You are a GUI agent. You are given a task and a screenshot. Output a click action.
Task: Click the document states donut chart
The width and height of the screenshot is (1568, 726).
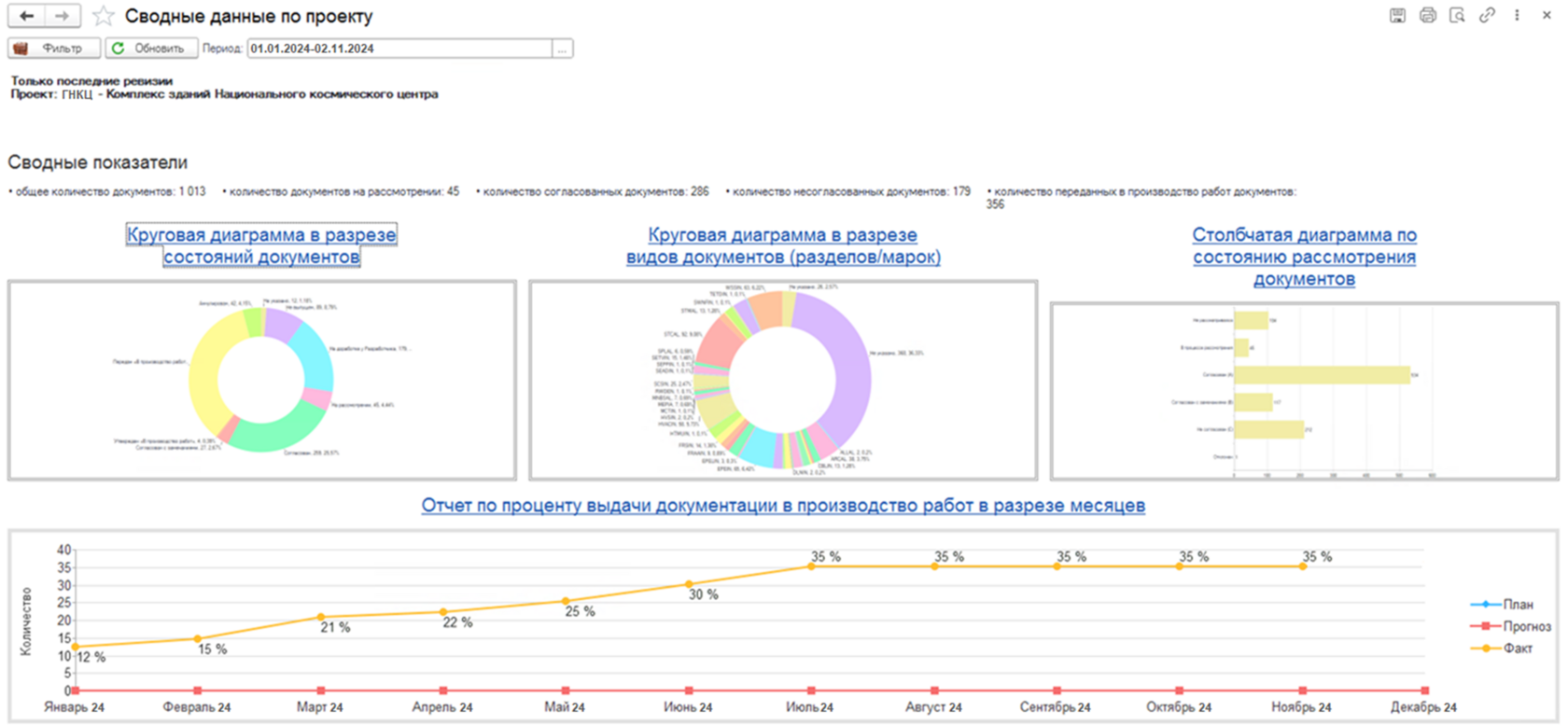pyautogui.click(x=261, y=380)
